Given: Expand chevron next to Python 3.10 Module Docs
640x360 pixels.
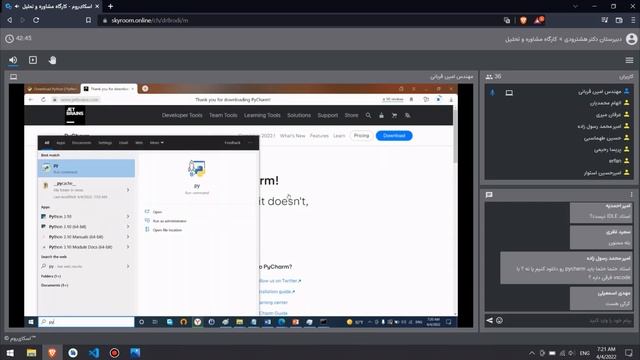Looking at the screenshot, I should tap(128, 247).
